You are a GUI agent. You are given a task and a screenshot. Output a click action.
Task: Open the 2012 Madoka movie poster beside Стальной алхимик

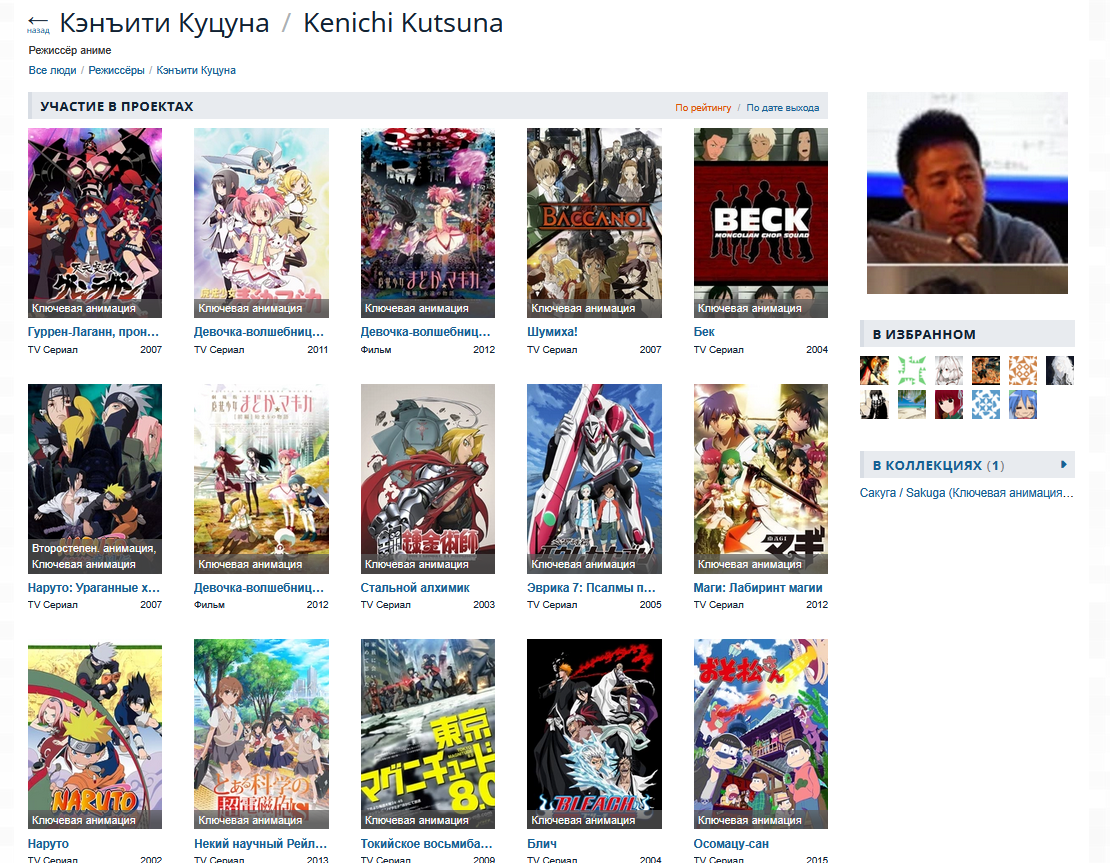pyautogui.click(x=261, y=479)
